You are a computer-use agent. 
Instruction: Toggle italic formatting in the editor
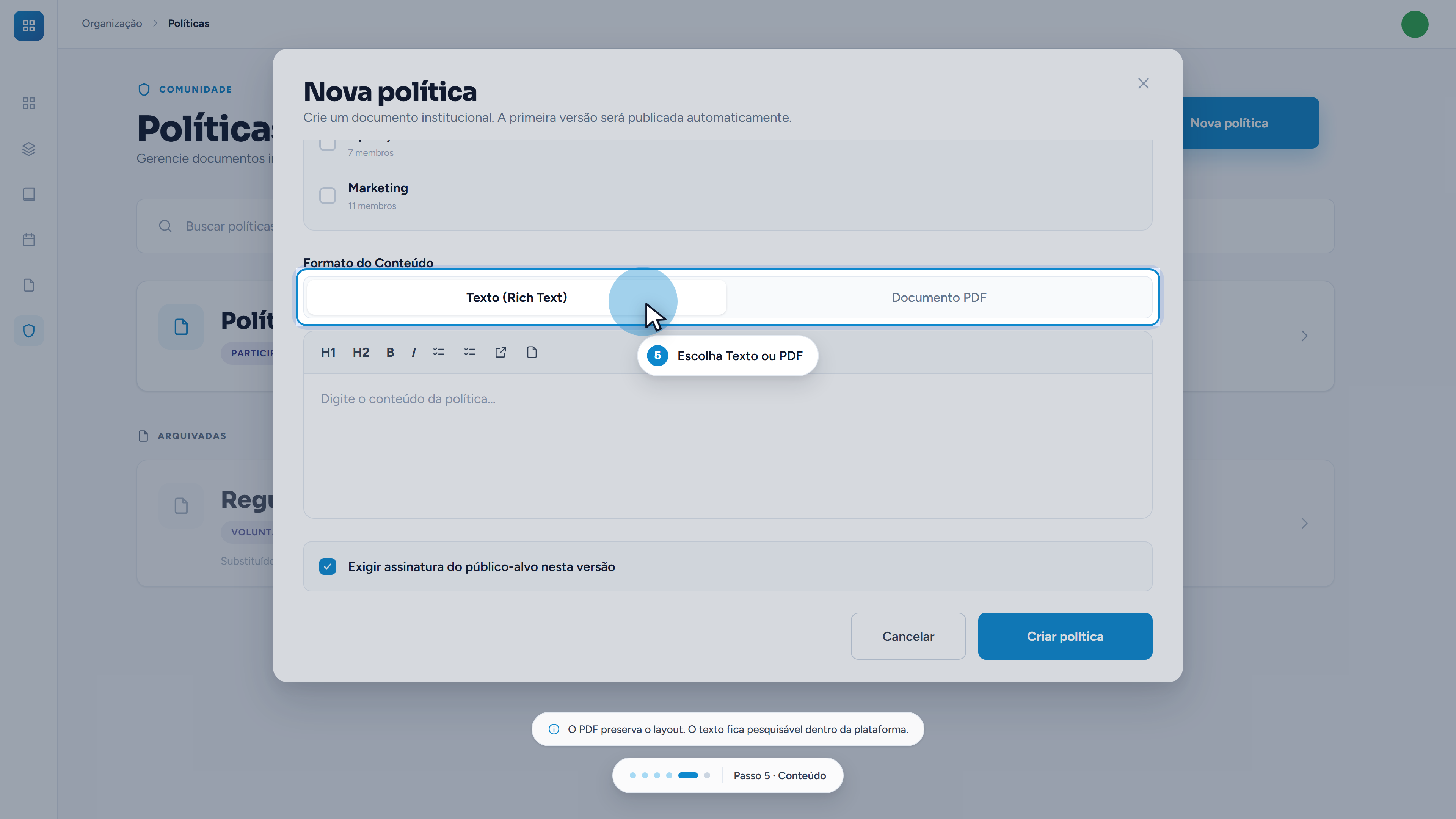click(x=414, y=353)
